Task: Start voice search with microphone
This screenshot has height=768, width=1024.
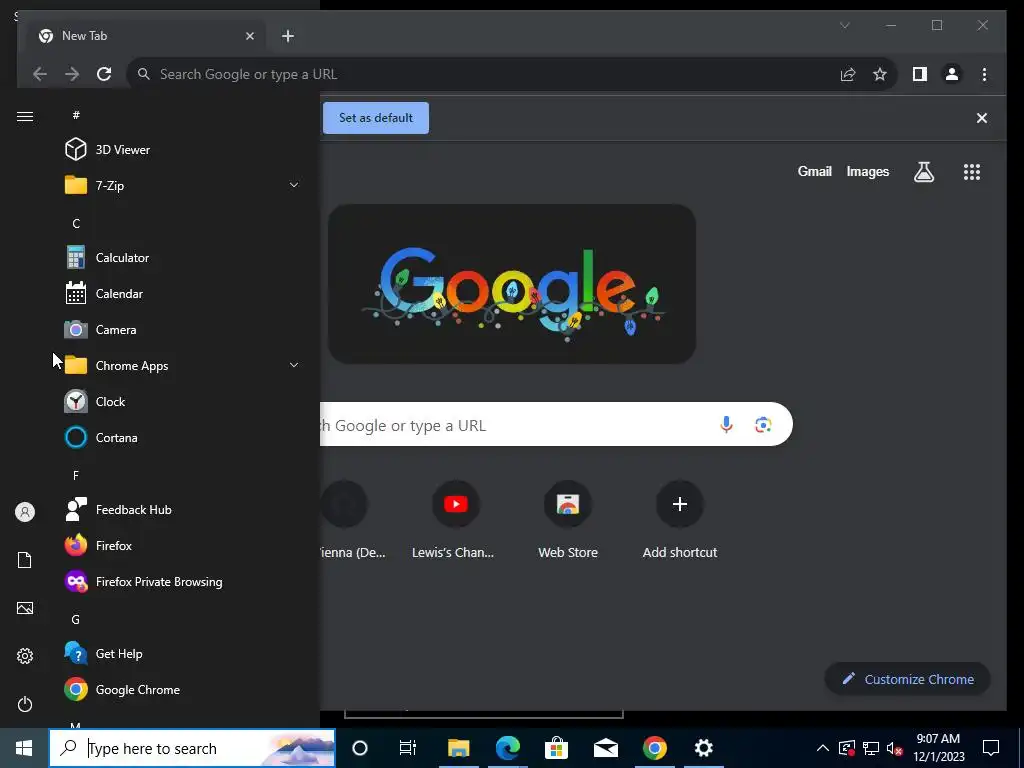Action: click(726, 425)
